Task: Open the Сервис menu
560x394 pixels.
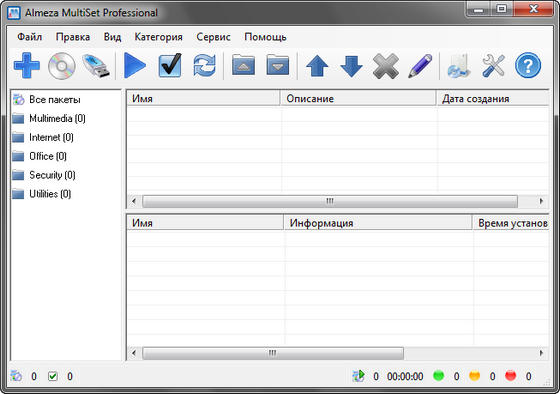Action: click(213, 37)
